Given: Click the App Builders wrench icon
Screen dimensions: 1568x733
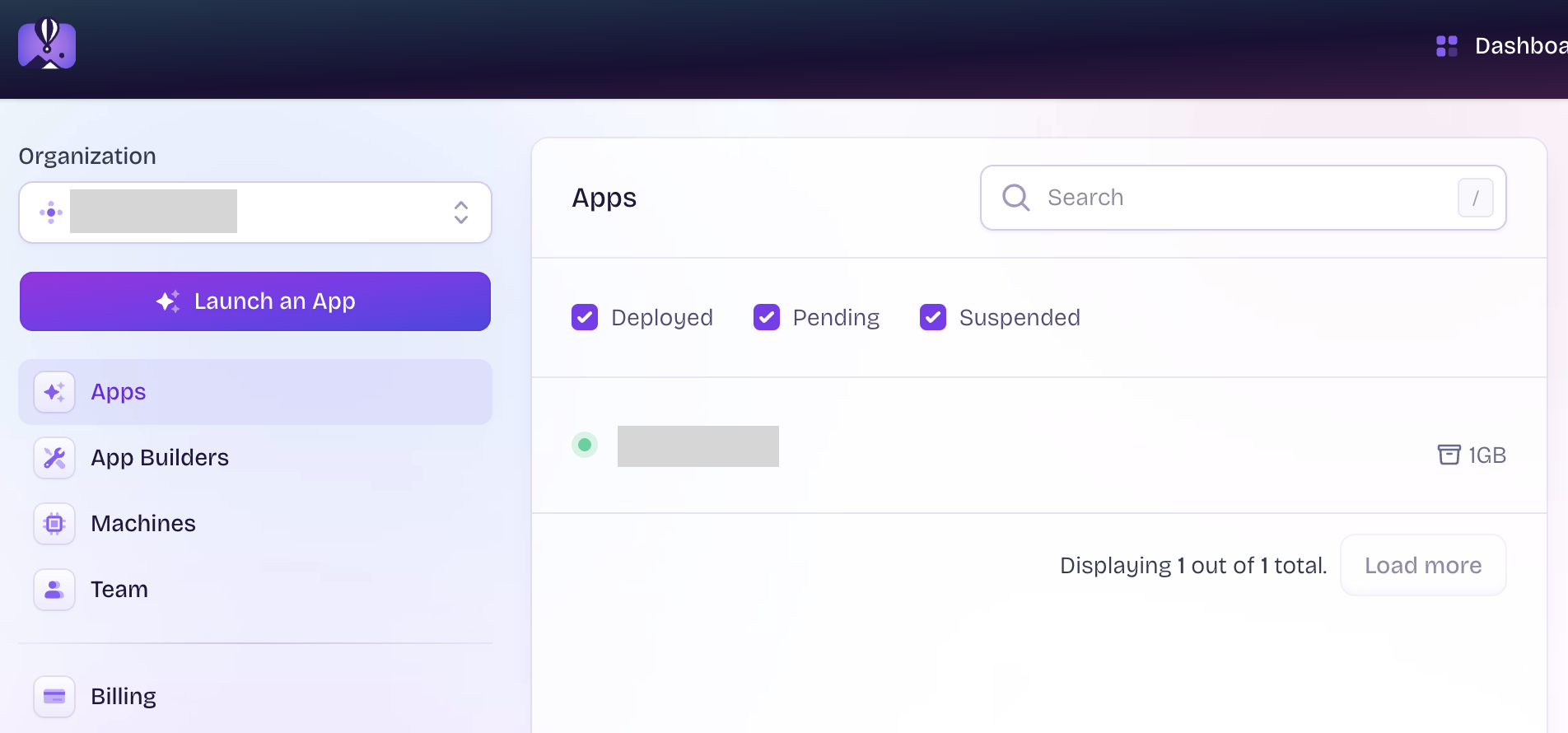Looking at the screenshot, I should [54, 458].
